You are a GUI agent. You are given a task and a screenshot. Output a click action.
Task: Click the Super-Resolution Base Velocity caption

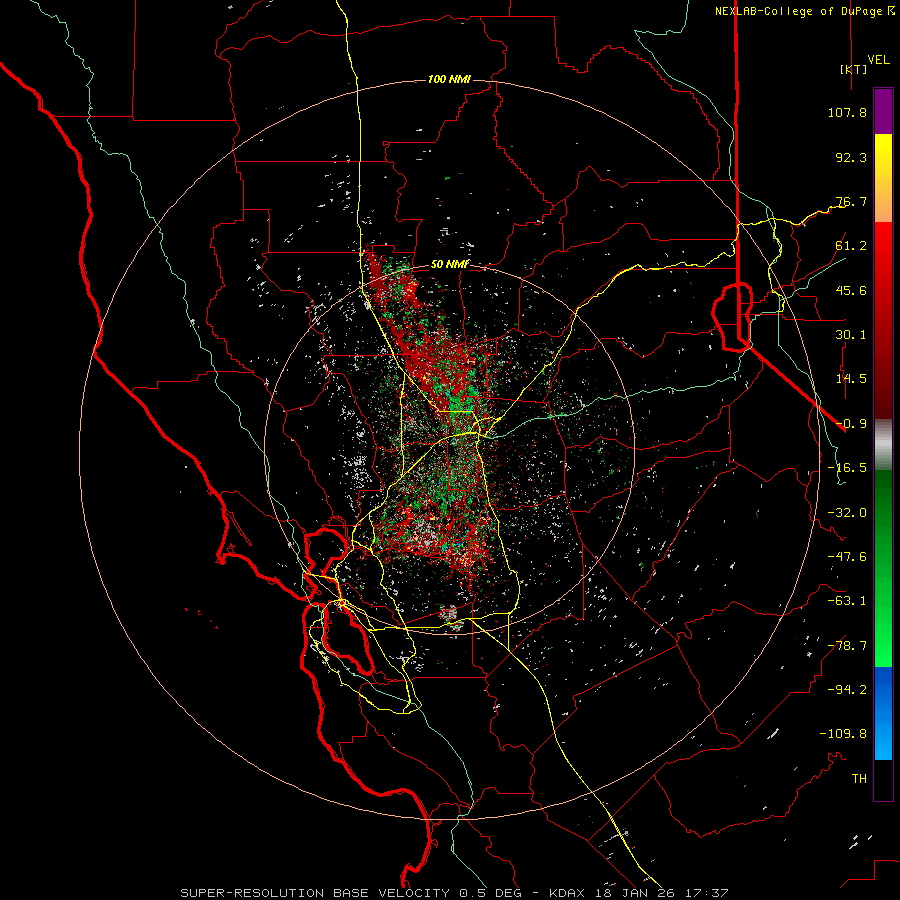(455, 893)
